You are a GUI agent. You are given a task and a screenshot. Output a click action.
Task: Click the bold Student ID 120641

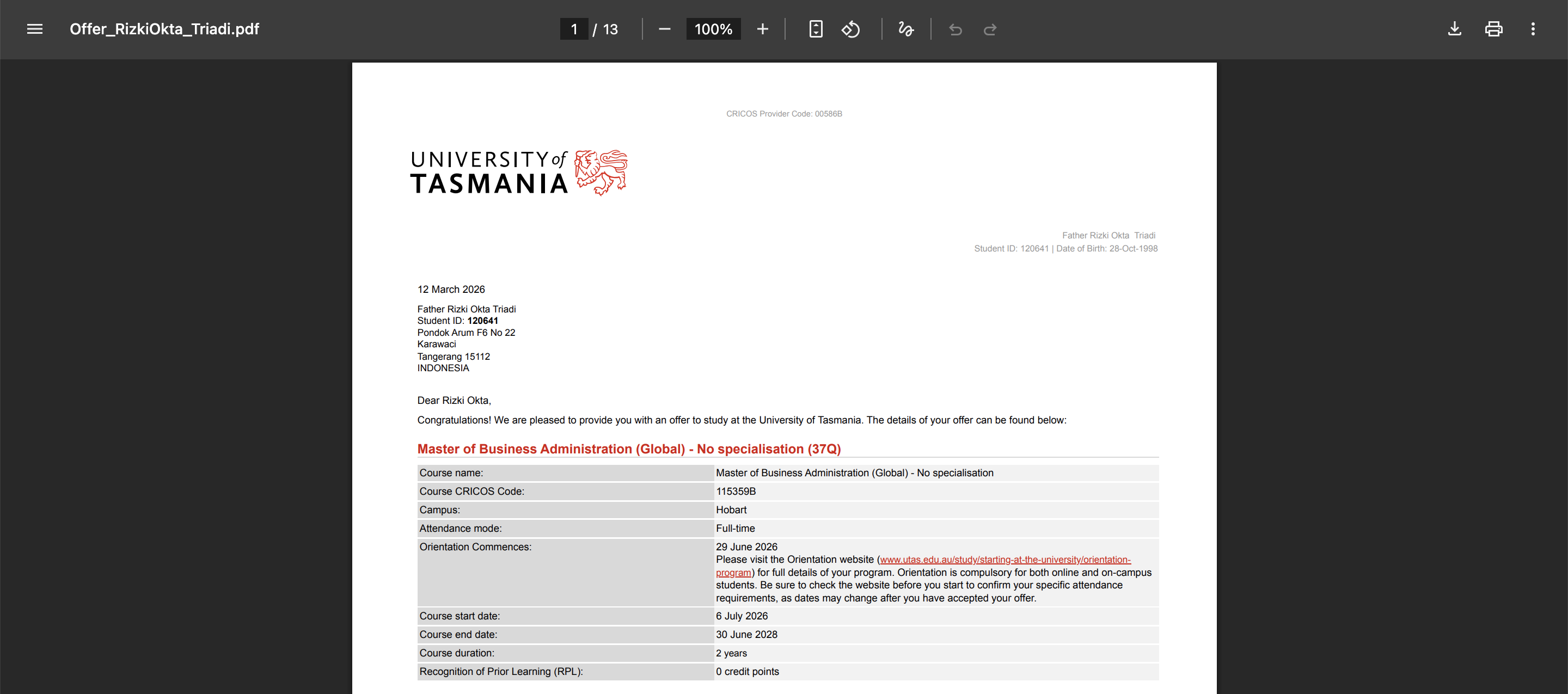pyautogui.click(x=483, y=321)
